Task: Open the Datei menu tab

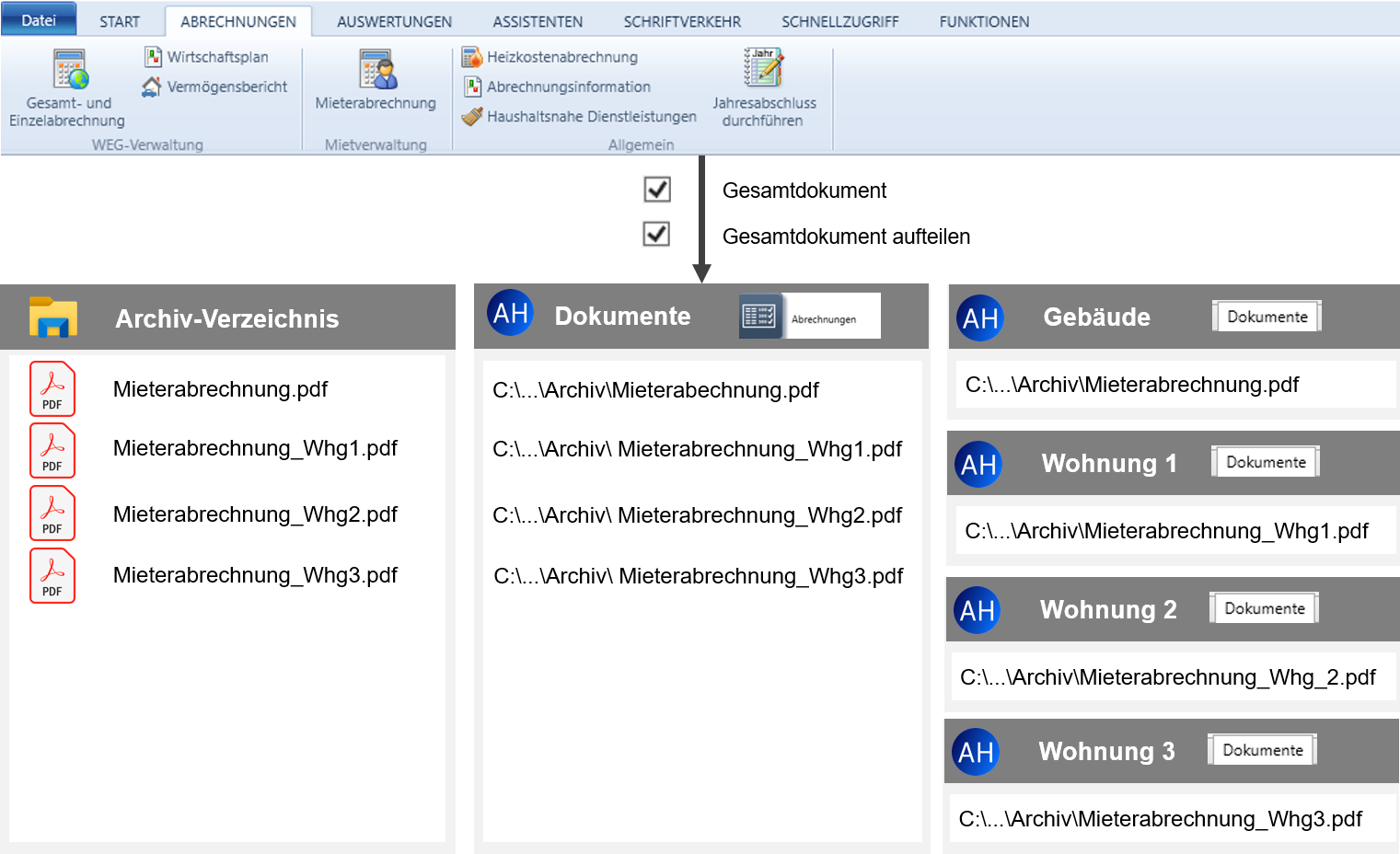Action: pos(39,20)
